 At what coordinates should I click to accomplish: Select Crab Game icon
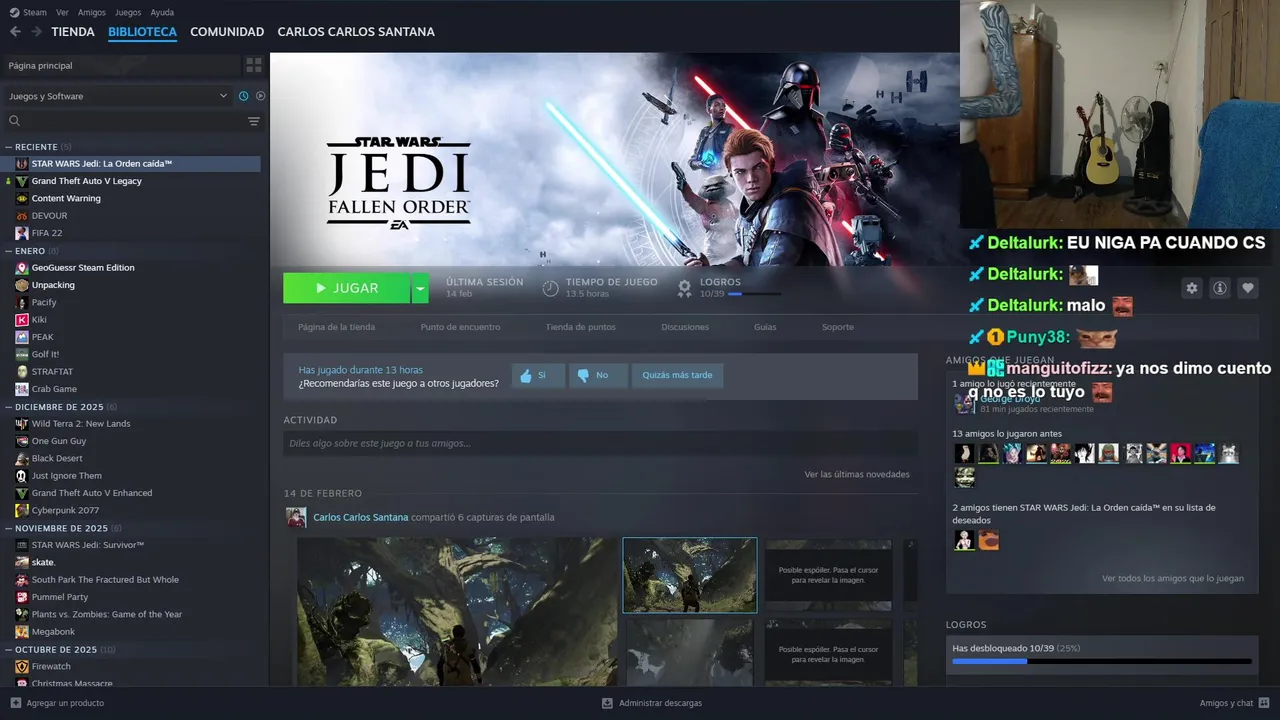(x=22, y=389)
